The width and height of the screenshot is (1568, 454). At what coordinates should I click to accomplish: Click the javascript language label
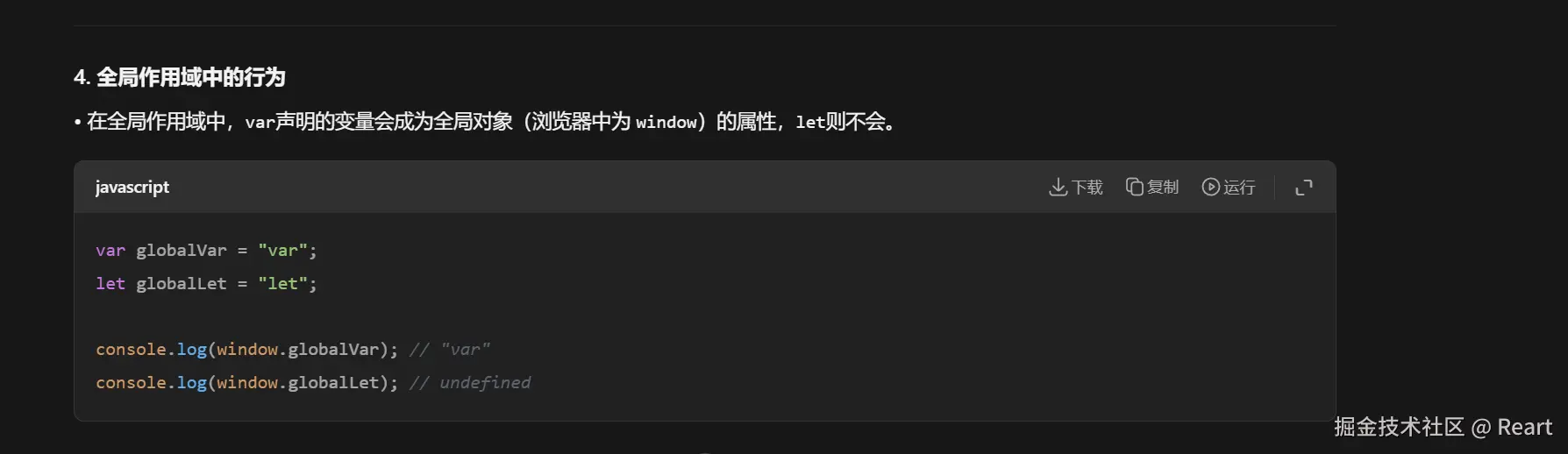tap(132, 187)
